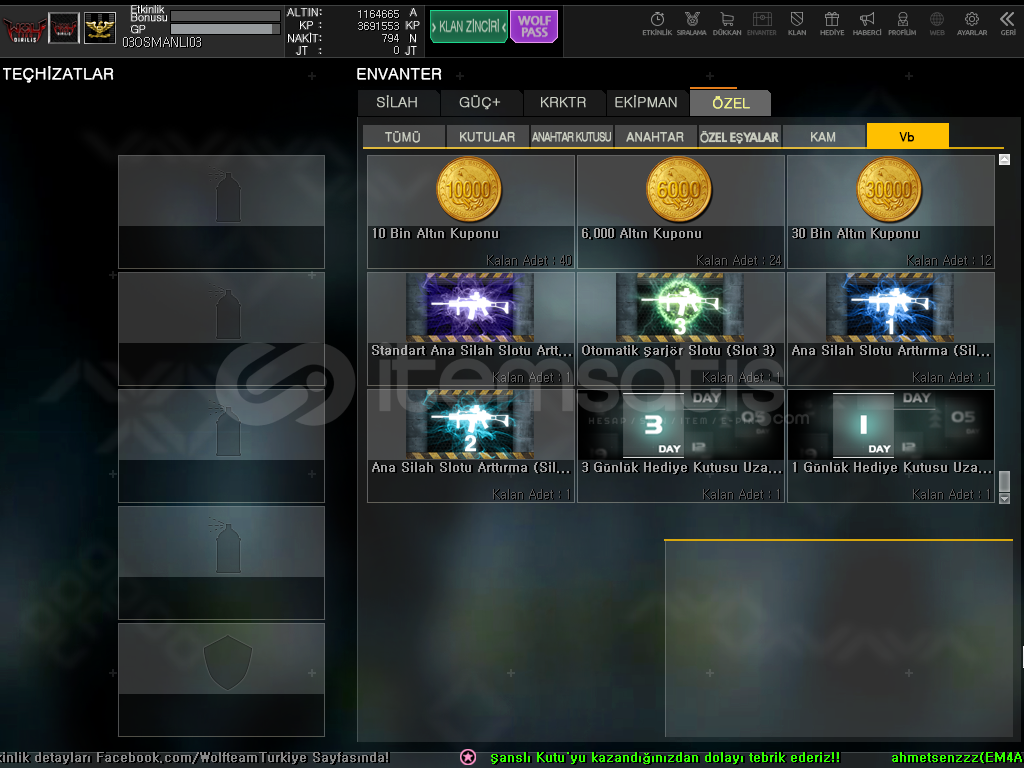Click the gold eagle rank badge

(100, 29)
